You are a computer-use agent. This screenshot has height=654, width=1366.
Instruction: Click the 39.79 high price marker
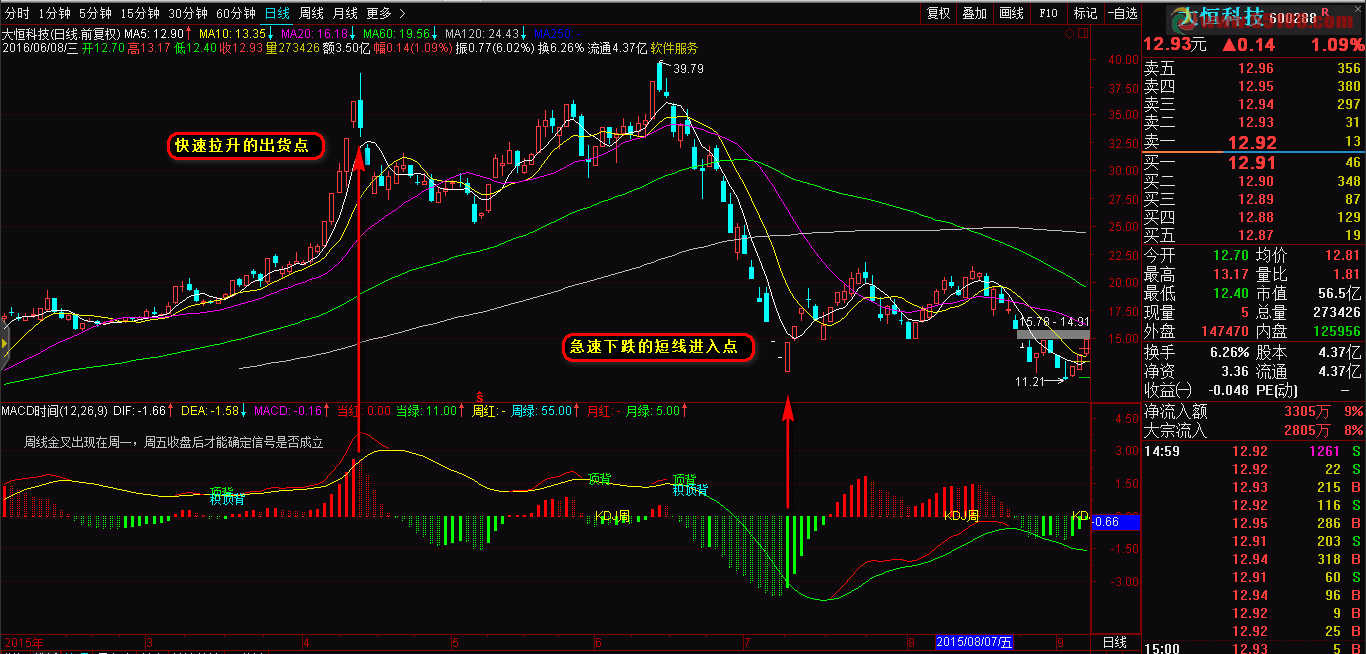[x=688, y=69]
